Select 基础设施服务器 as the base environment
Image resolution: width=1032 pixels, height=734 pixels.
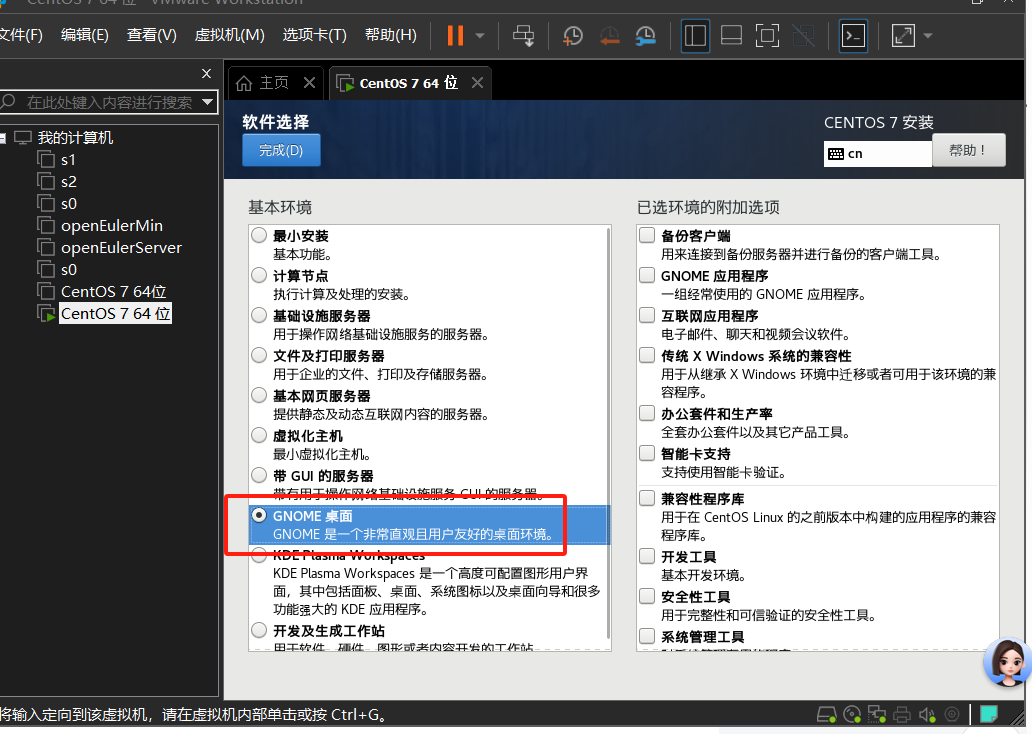click(x=259, y=315)
